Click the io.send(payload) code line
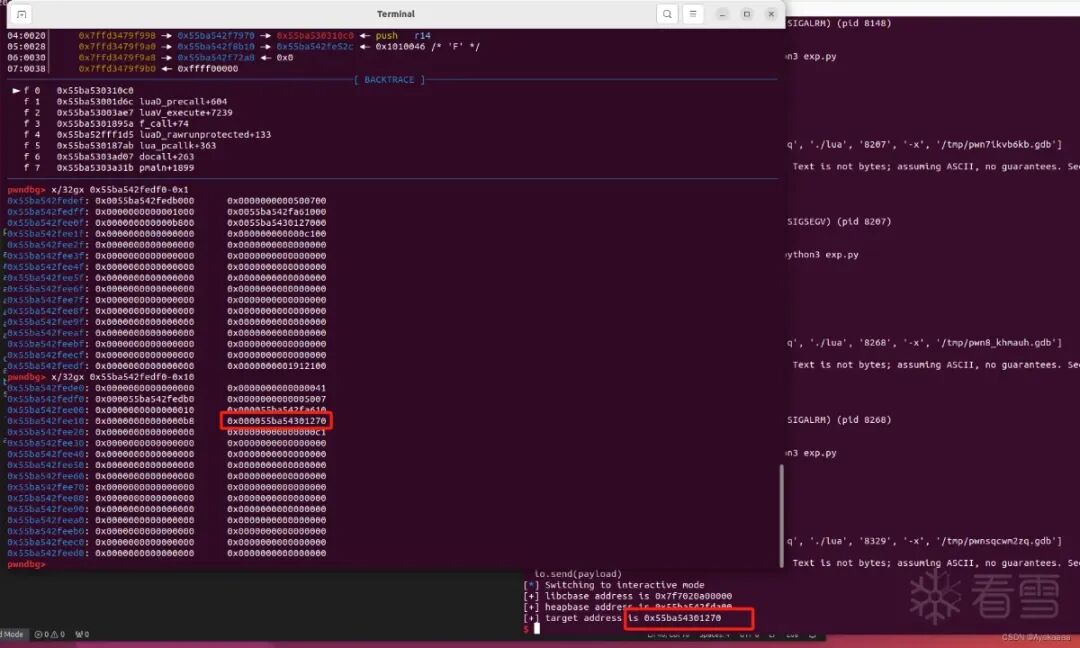The width and height of the screenshot is (1080, 648). 578,574
